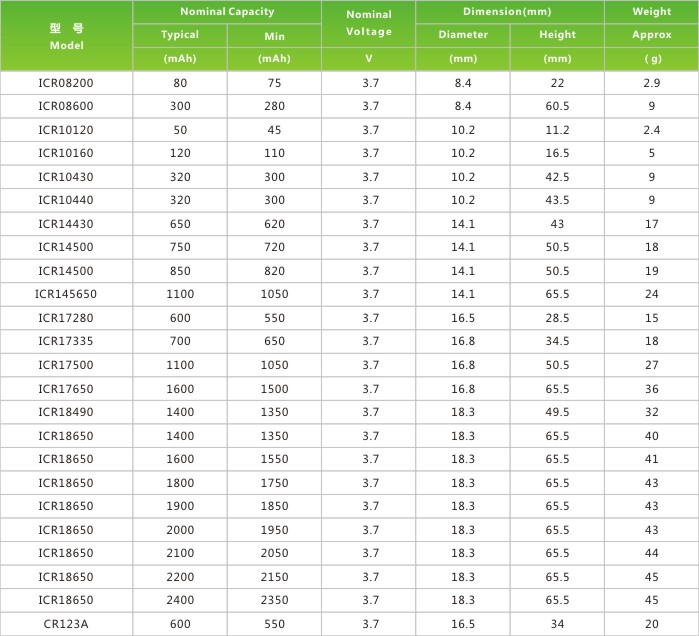Click the Nominal Voltage header
The width and height of the screenshot is (699, 636).
tap(368, 23)
